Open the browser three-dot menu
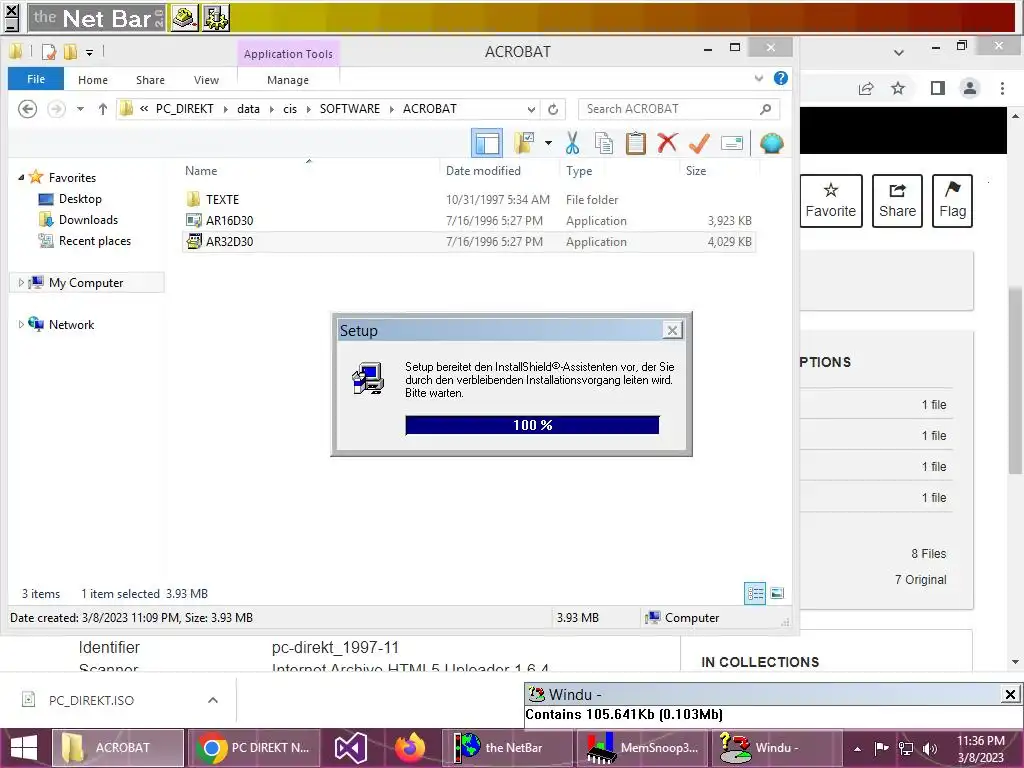The image size is (1024, 768). point(1002,88)
